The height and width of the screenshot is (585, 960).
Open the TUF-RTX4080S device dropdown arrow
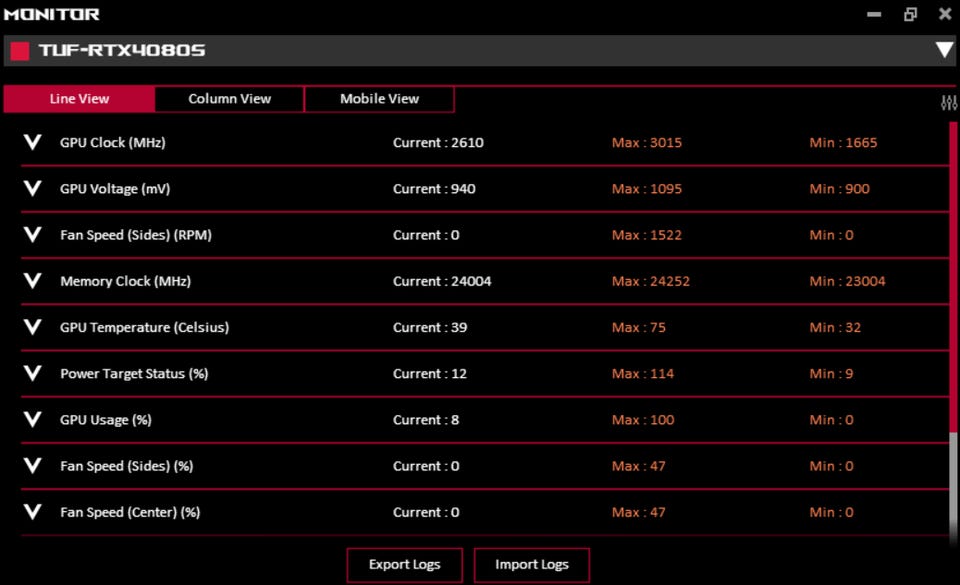point(944,50)
